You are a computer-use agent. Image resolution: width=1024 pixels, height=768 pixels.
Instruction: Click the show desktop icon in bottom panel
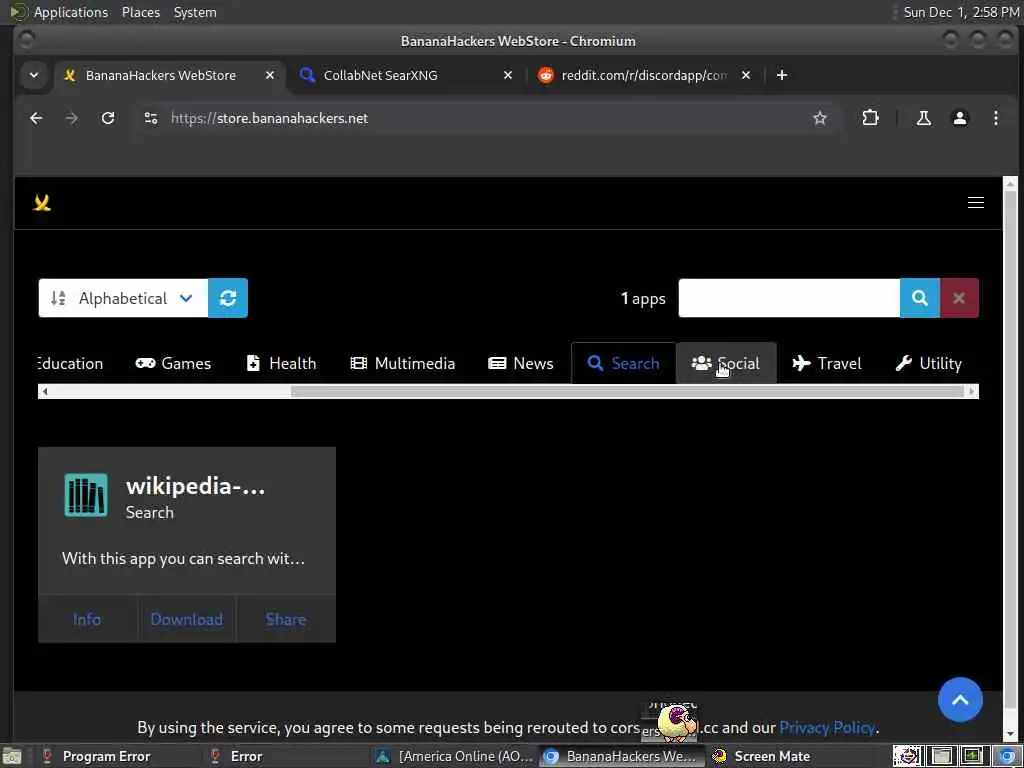11,756
